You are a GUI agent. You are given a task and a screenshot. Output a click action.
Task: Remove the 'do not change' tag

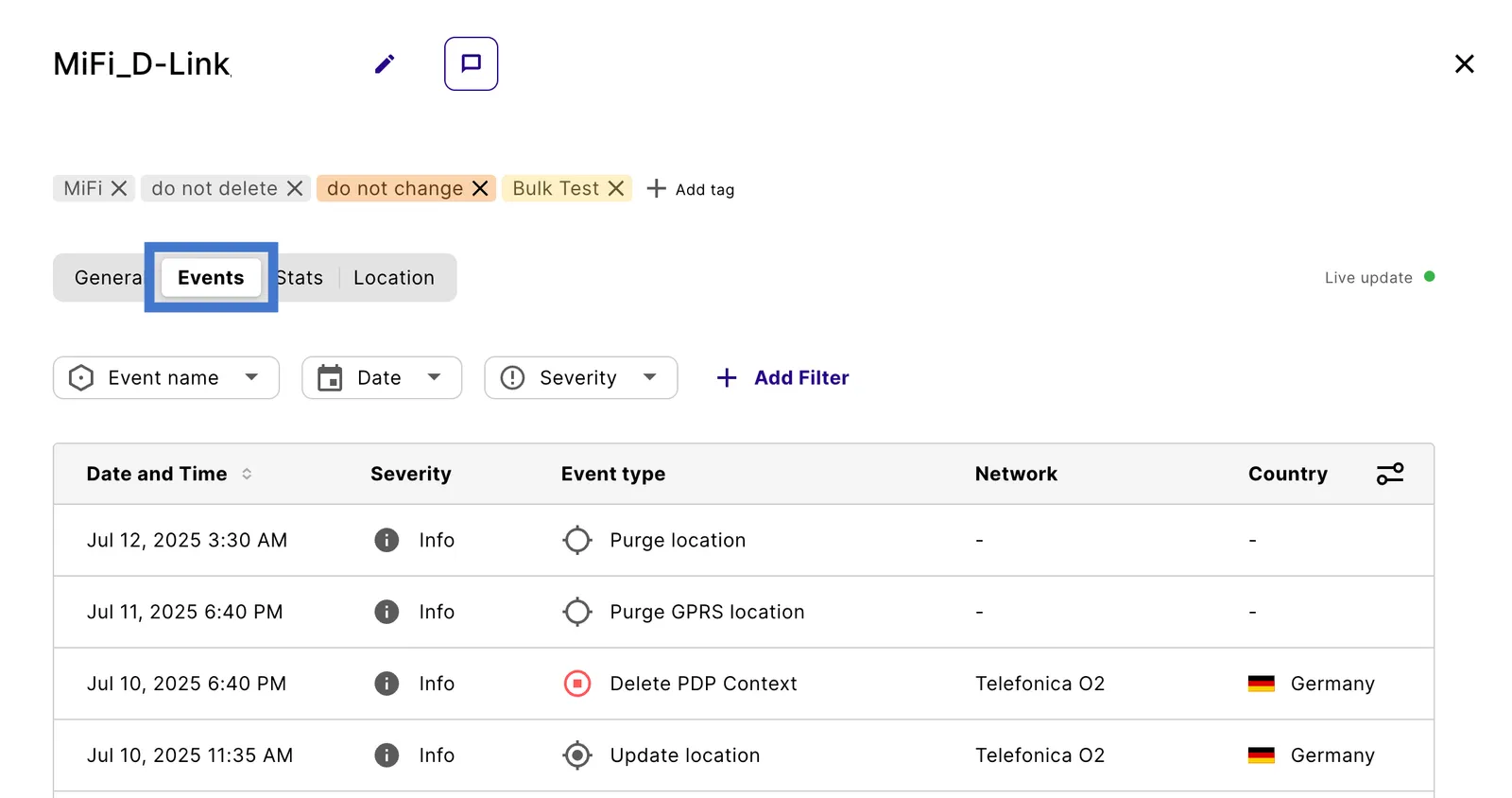click(x=480, y=188)
